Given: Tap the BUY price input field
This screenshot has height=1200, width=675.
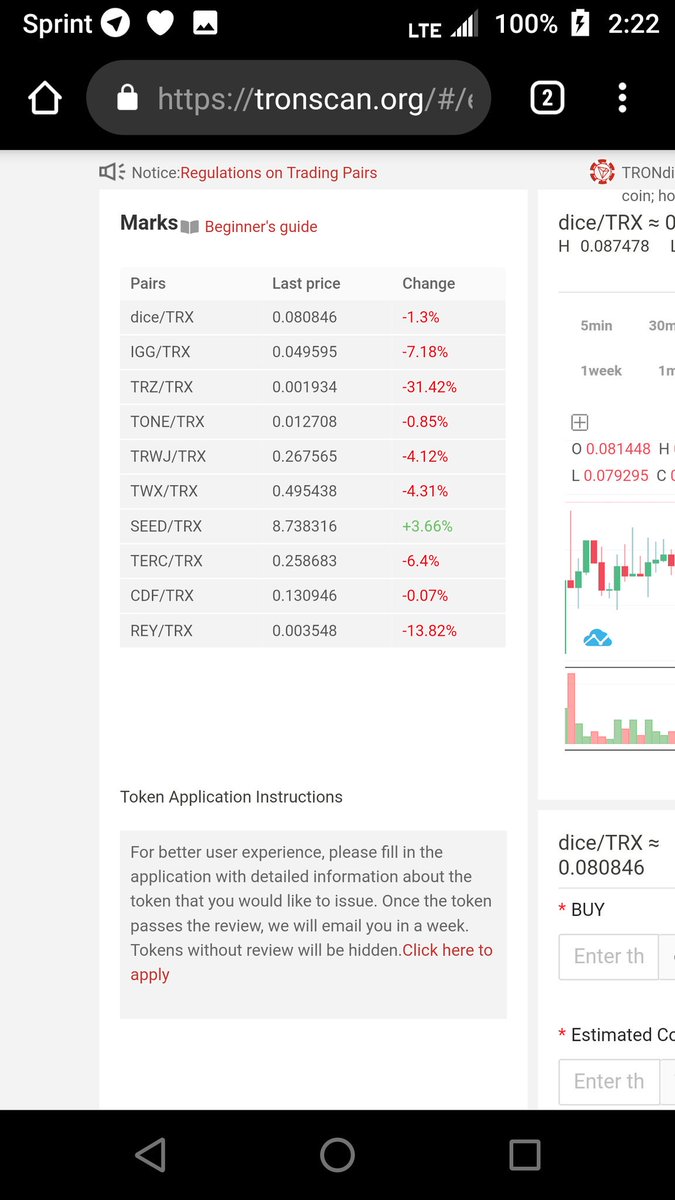Looking at the screenshot, I should (608, 957).
